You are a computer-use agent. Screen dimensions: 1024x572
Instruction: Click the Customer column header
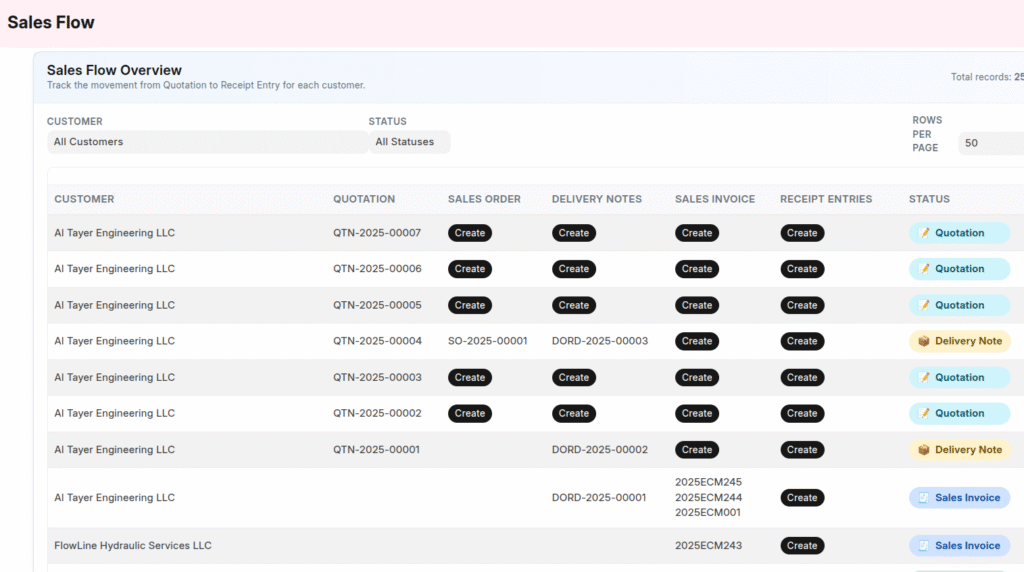pos(84,199)
